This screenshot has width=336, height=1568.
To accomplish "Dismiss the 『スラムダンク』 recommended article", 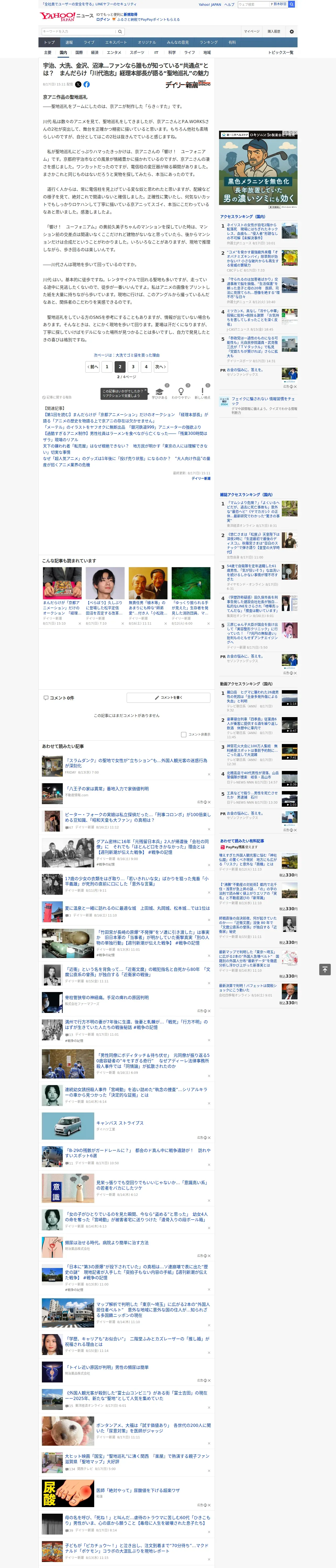I will pos(209,775).
